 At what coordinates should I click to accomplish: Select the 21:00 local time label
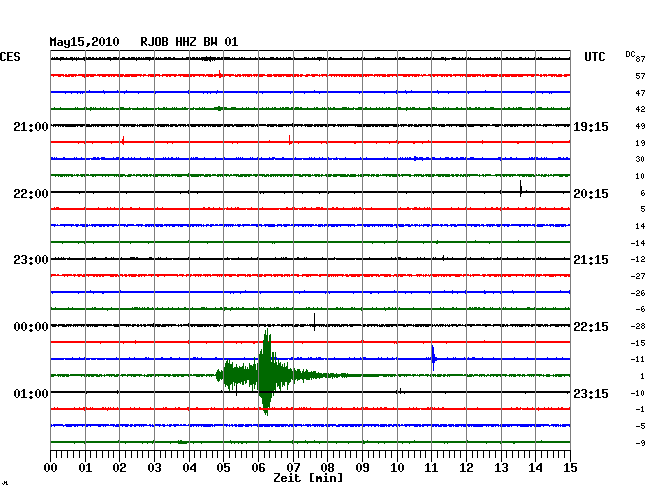click(x=31, y=126)
